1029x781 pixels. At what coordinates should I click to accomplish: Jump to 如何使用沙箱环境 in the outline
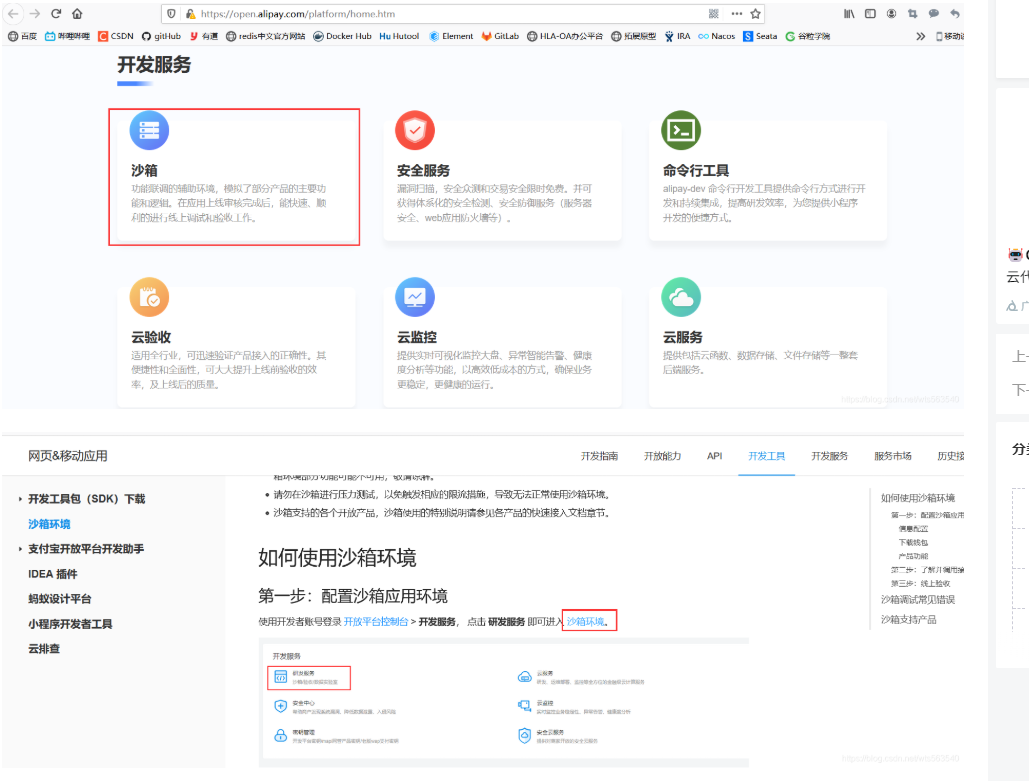(x=918, y=498)
